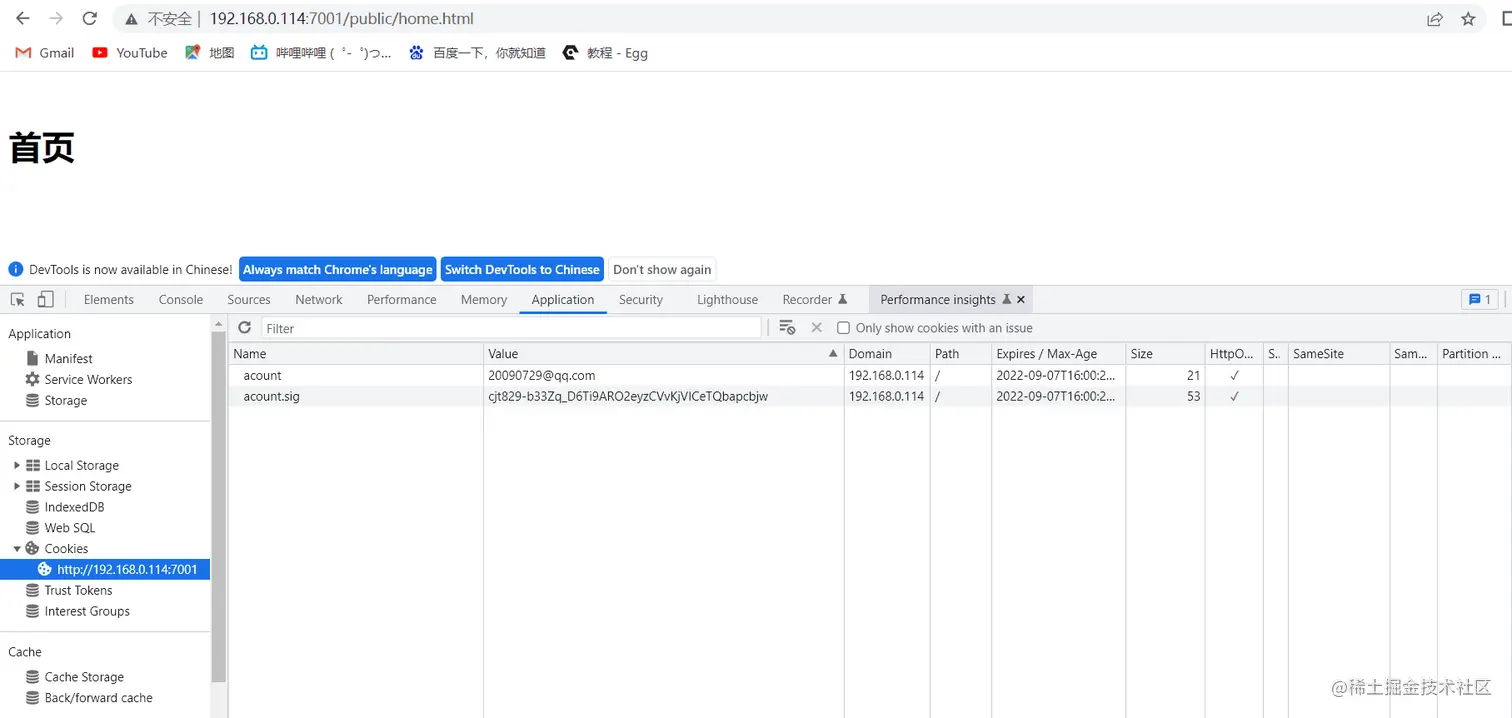Viewport: 1512px width, 718px height.
Task: Open the Gmail bookmark
Action: 45,53
